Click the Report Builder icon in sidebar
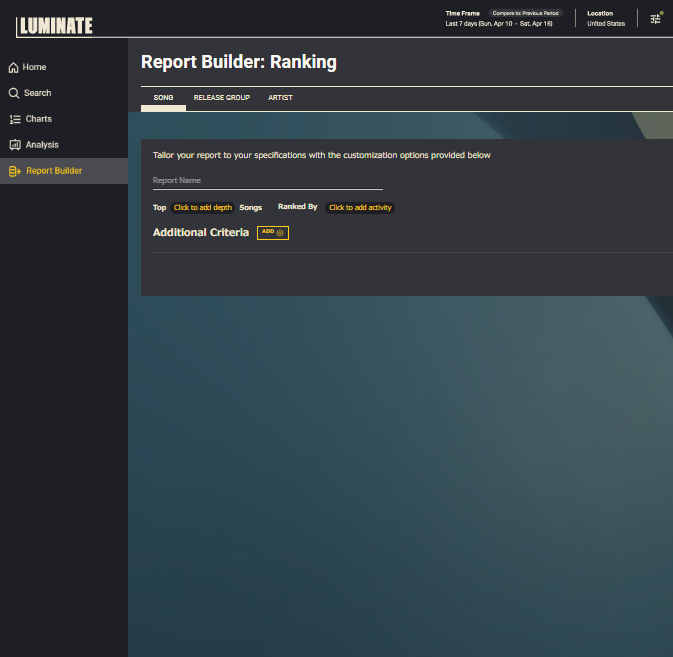The width and height of the screenshot is (673, 657). tap(13, 171)
